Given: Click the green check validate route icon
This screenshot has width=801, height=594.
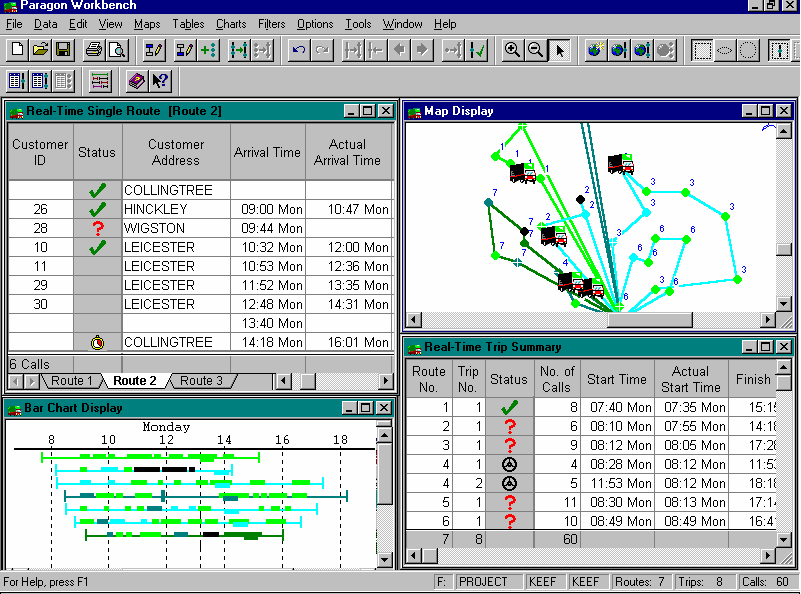Looking at the screenshot, I should pyautogui.click(x=477, y=50).
